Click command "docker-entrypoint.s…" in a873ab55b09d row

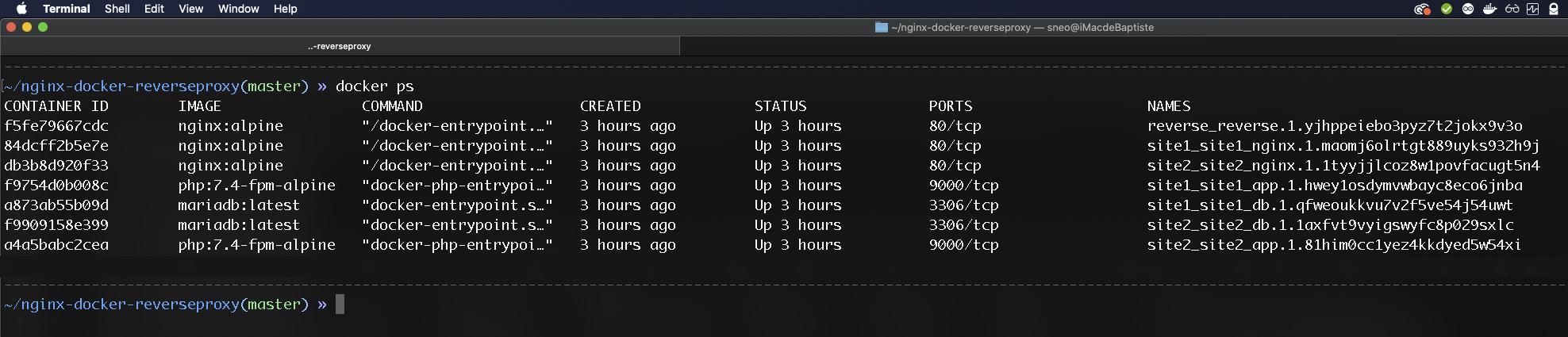tap(457, 205)
